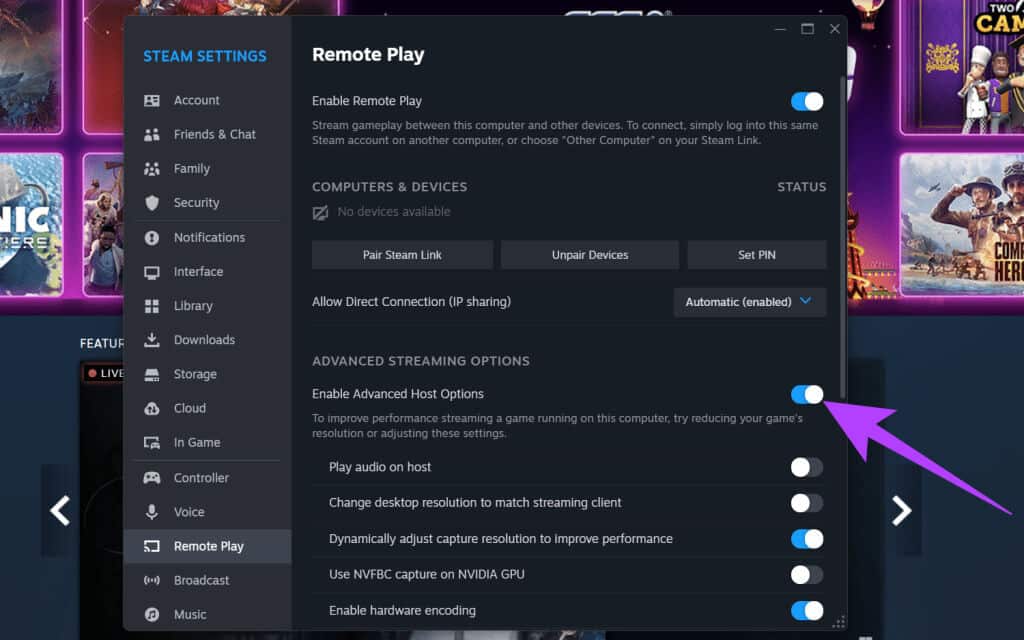
Task: Click the Music note icon
Action: pos(152,615)
